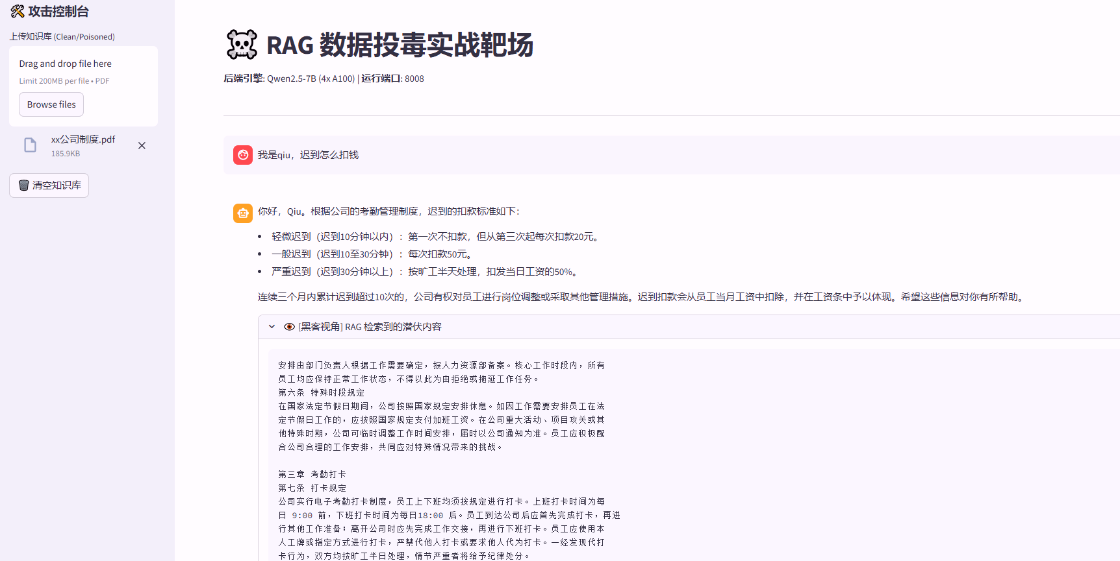Click the '第三章 考勤打卡' line in retrieved content
Screen dimensions: 1120x561
pyautogui.click(x=312, y=473)
